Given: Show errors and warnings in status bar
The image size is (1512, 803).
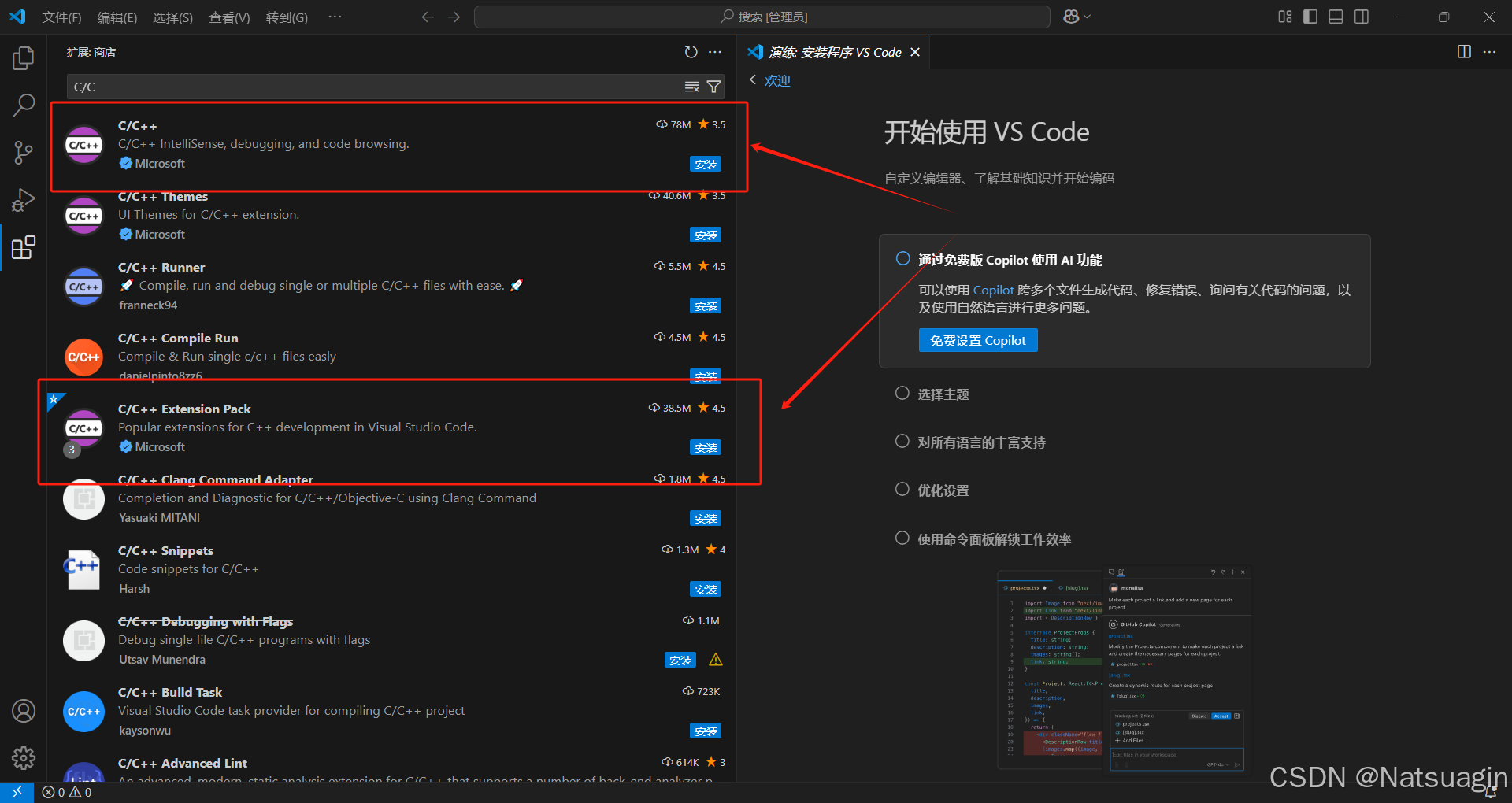Looking at the screenshot, I should pyautogui.click(x=67, y=792).
